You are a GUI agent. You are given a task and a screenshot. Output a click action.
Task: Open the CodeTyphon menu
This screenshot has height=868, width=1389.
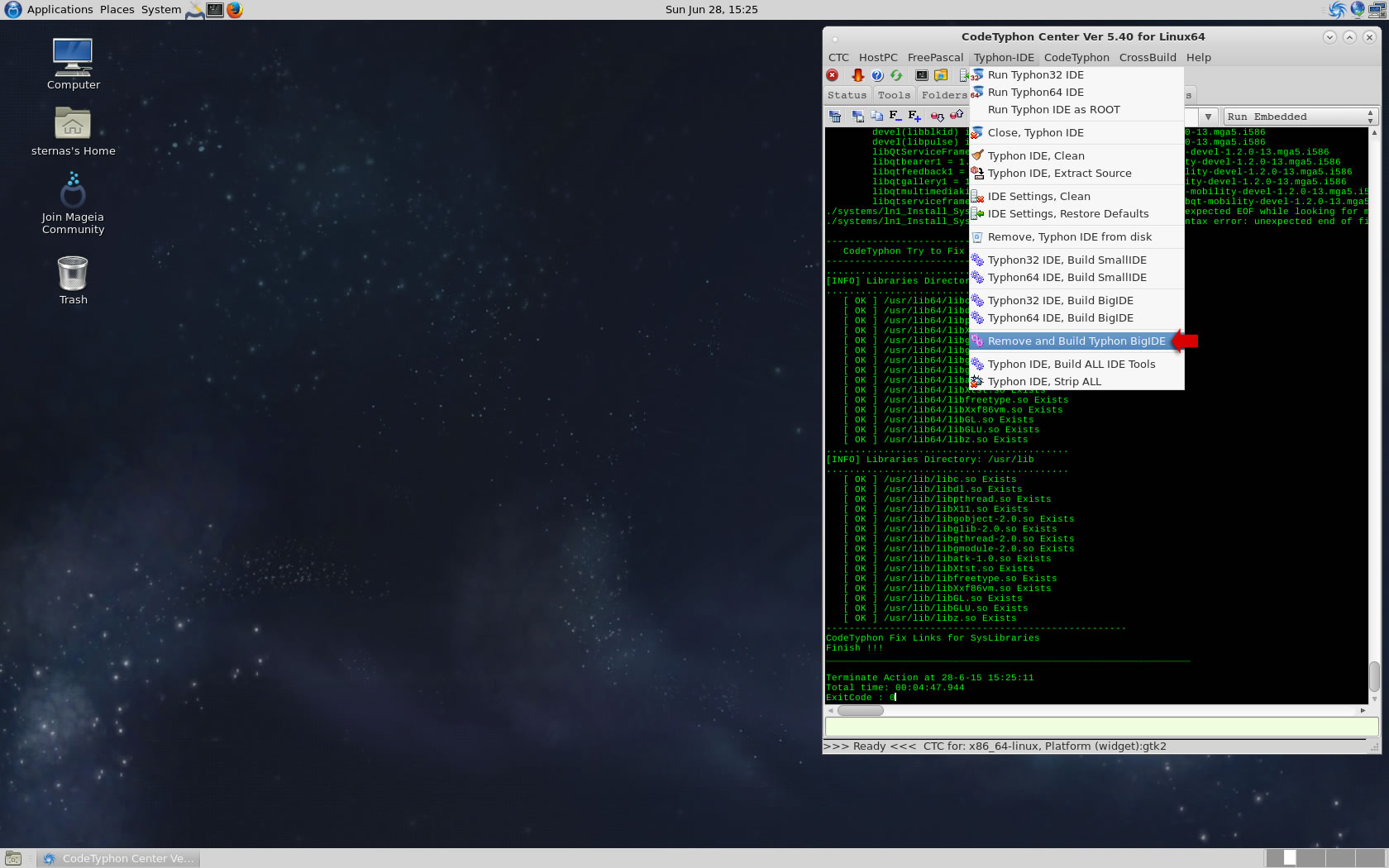(1076, 58)
